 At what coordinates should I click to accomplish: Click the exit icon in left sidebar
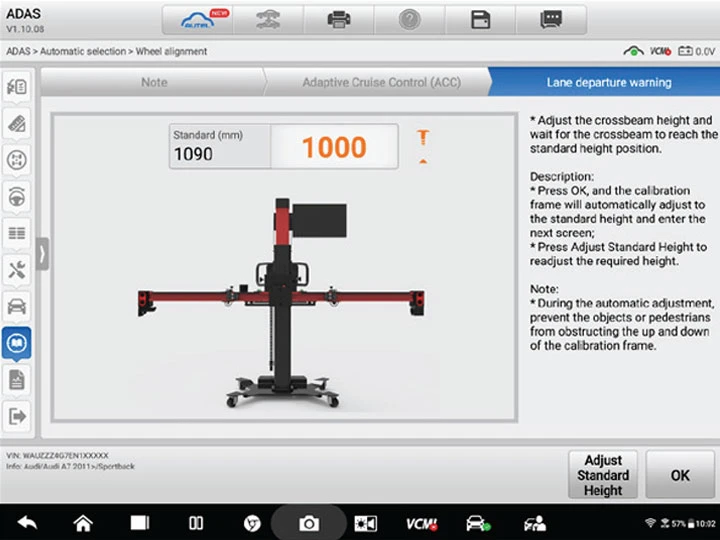coord(17,416)
